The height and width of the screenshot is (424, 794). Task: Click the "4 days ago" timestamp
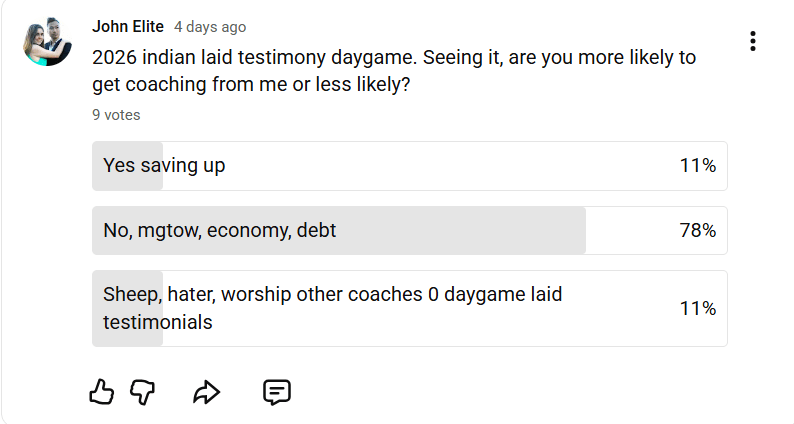click(x=210, y=27)
